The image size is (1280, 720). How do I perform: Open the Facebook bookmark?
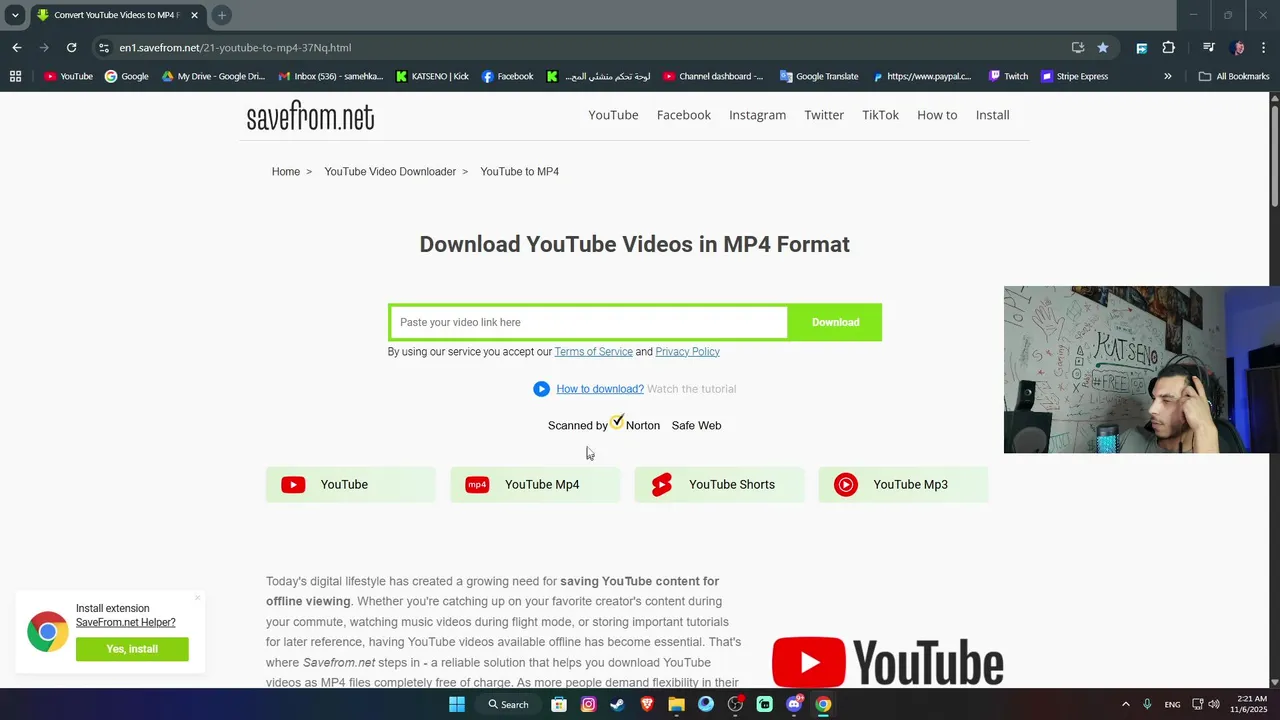click(x=507, y=76)
